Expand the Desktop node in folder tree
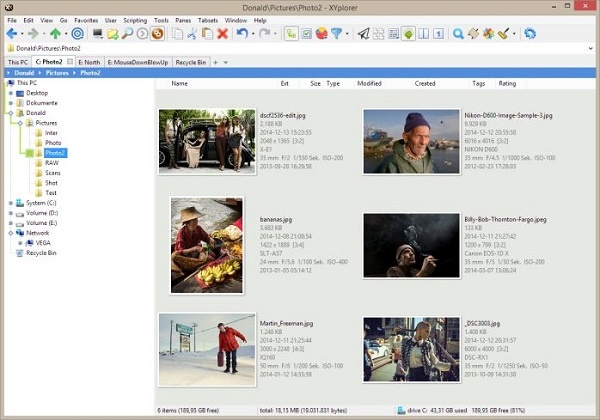The image size is (600, 420). pyautogui.click(x=10, y=93)
